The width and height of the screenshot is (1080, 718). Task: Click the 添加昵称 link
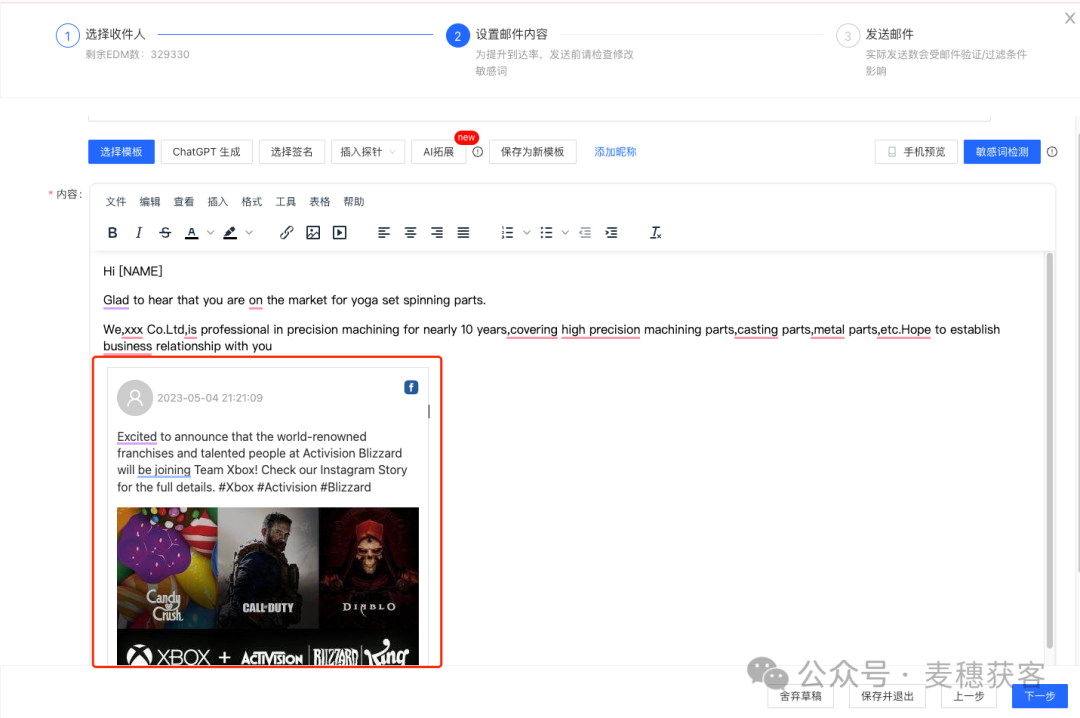click(x=615, y=151)
